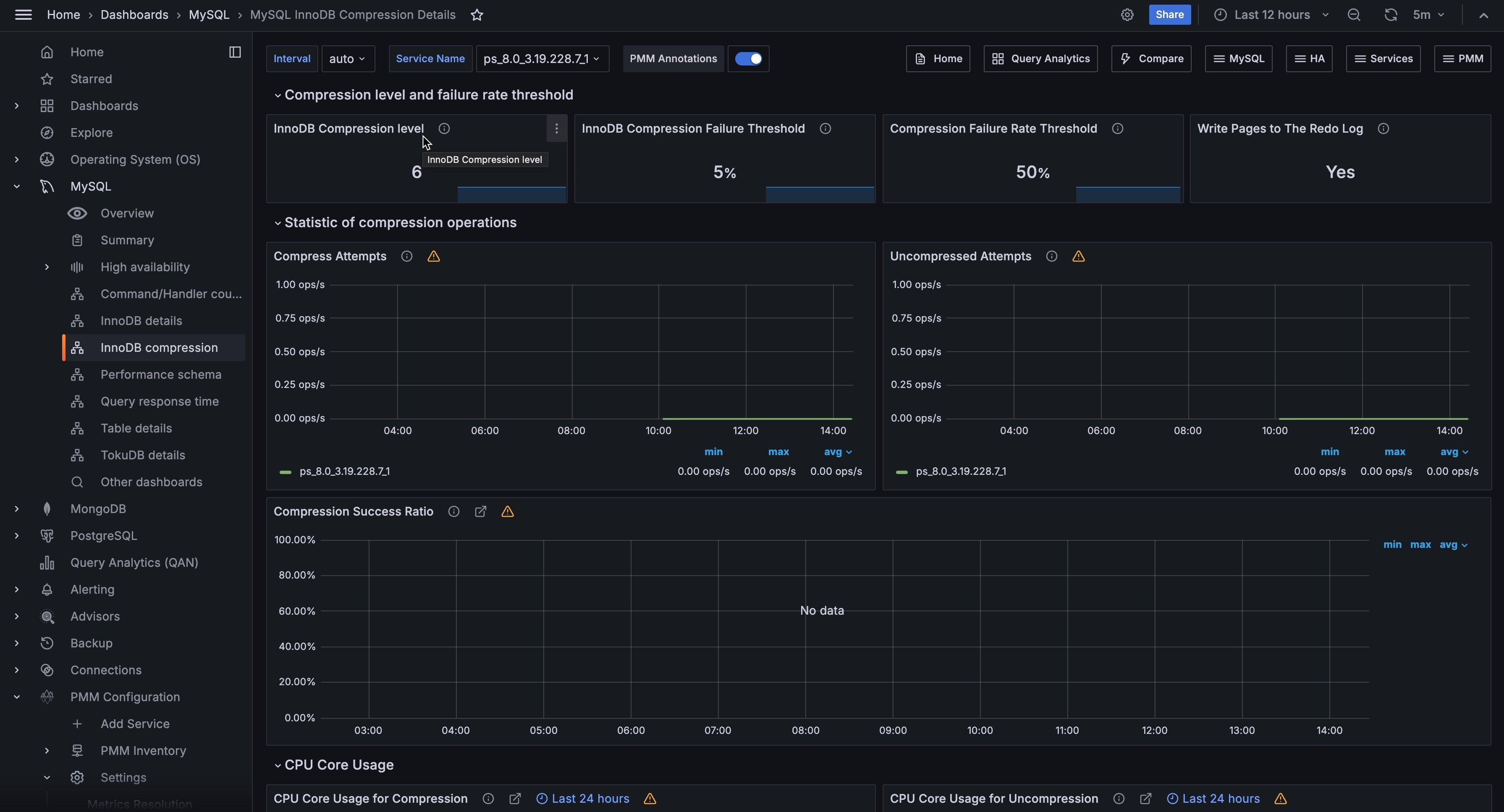Toggle PMM Annotations switch

pyautogui.click(x=748, y=59)
